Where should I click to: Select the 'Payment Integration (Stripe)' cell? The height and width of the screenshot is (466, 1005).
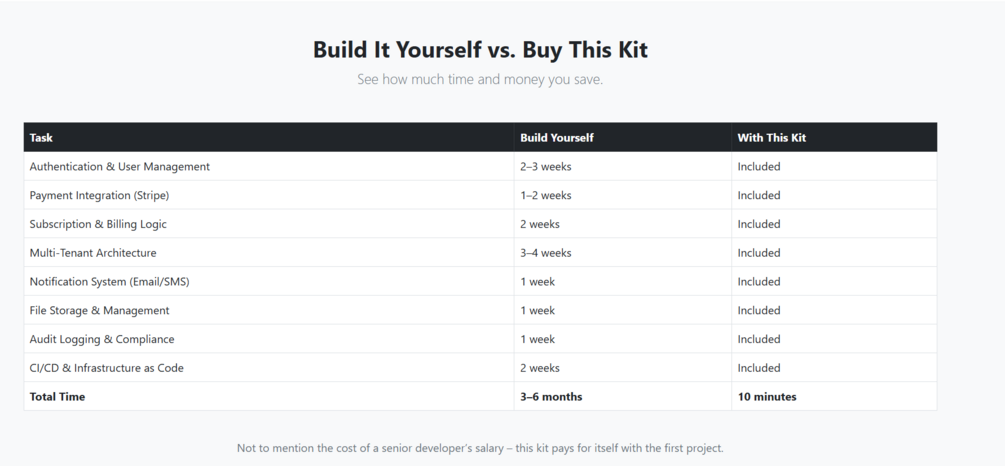(x=99, y=196)
